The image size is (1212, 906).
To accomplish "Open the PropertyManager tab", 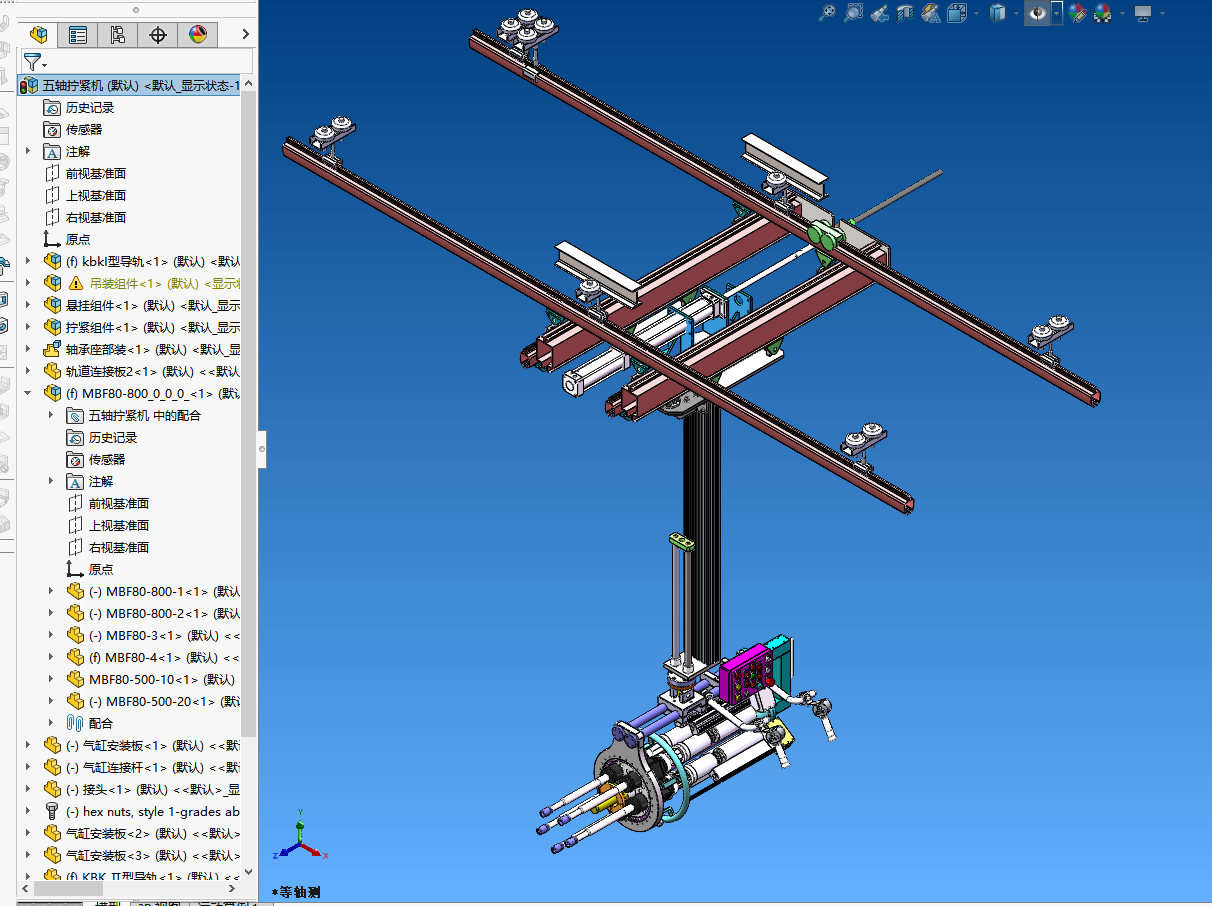I will 78,35.
